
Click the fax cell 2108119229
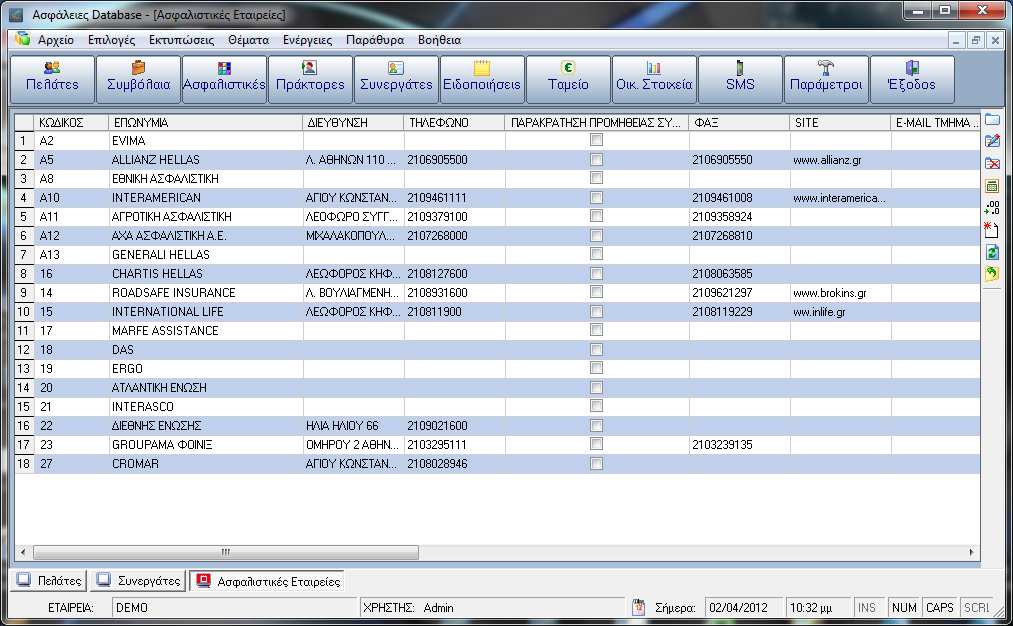click(739, 311)
